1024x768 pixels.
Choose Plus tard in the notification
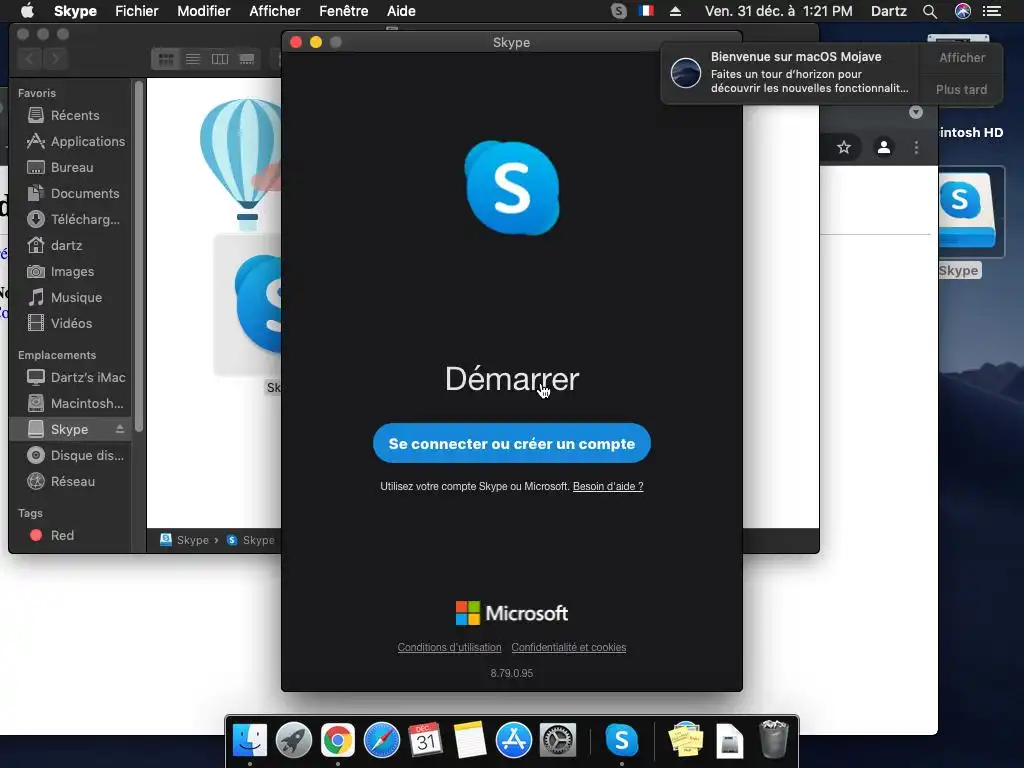coord(961,89)
